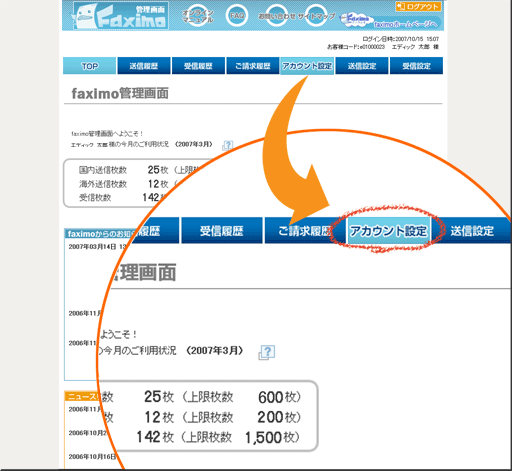Select the TOP tab
This screenshot has width=512, height=471.
[x=89, y=66]
